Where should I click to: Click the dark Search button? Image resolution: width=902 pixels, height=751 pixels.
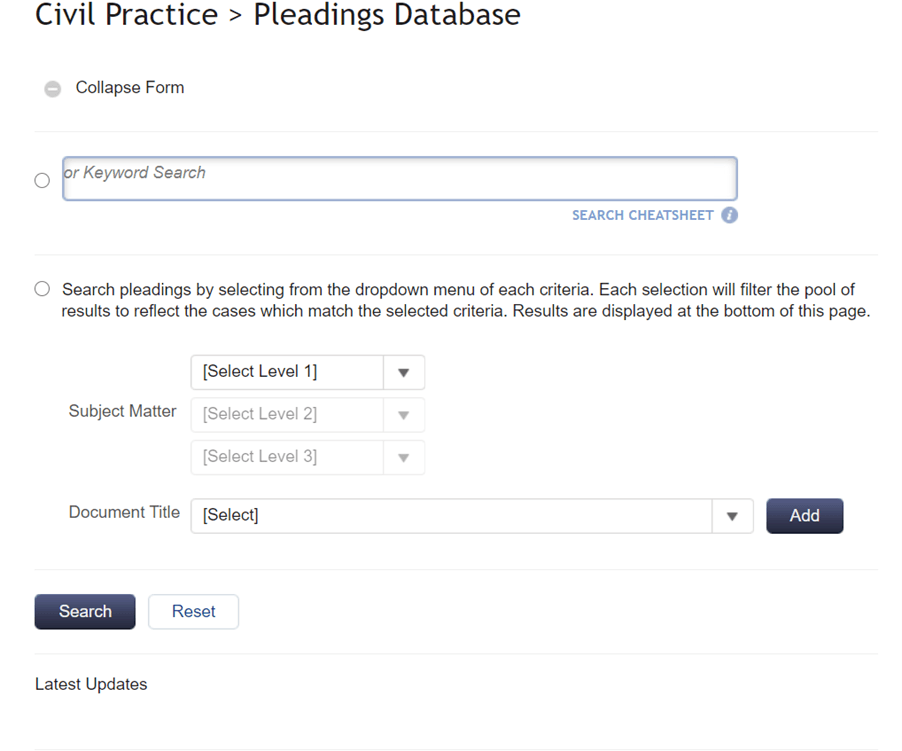click(85, 611)
